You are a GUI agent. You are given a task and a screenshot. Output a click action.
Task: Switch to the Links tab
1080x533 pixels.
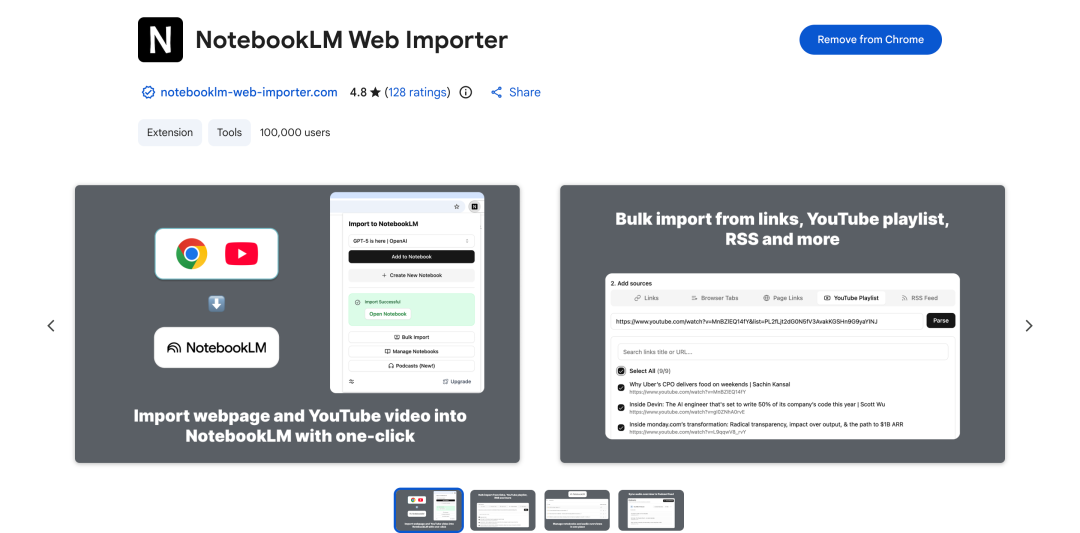[x=646, y=298]
